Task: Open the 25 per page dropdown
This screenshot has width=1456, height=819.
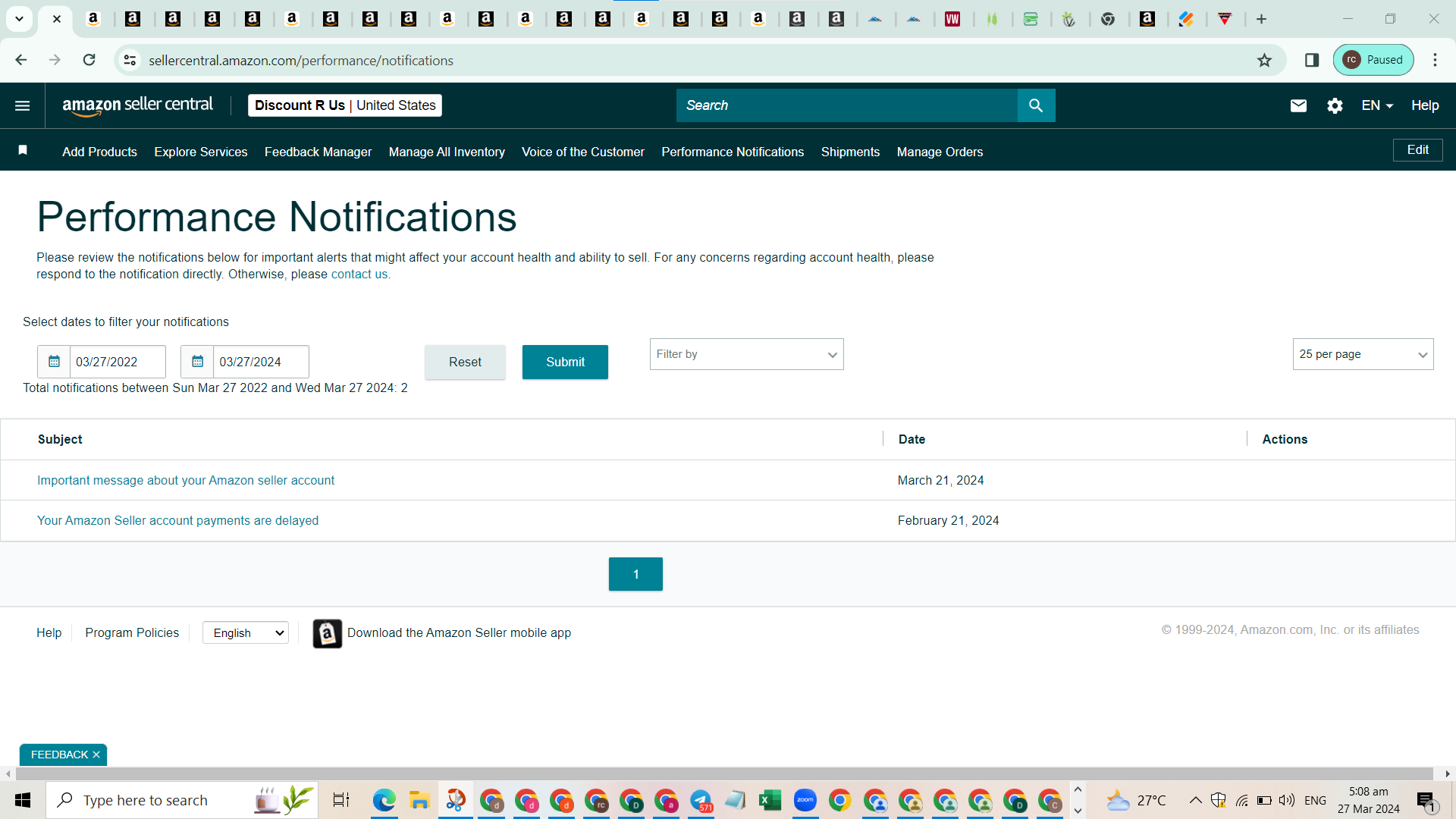Action: [x=1363, y=354]
